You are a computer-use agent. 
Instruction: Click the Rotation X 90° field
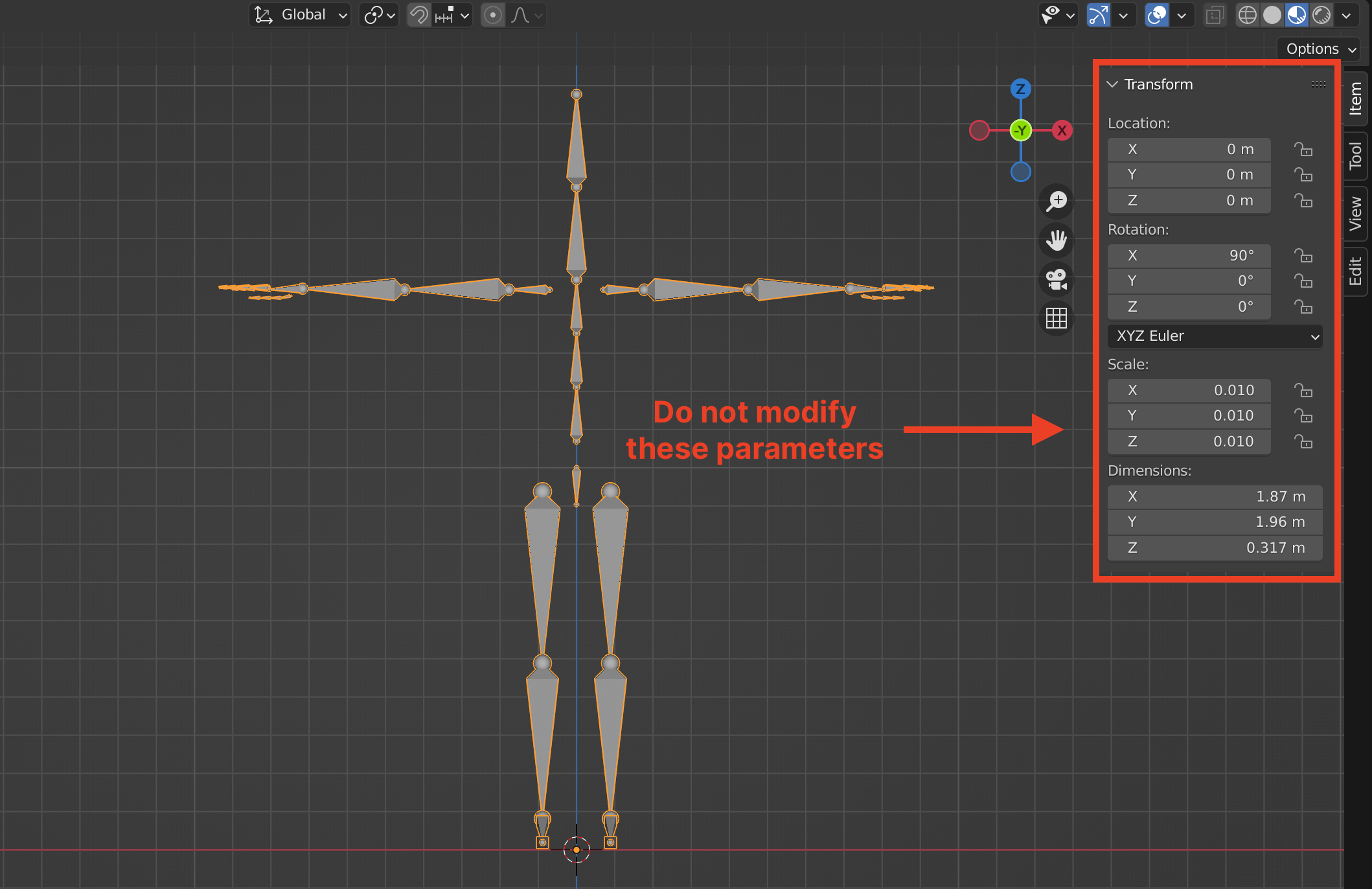click(1189, 255)
